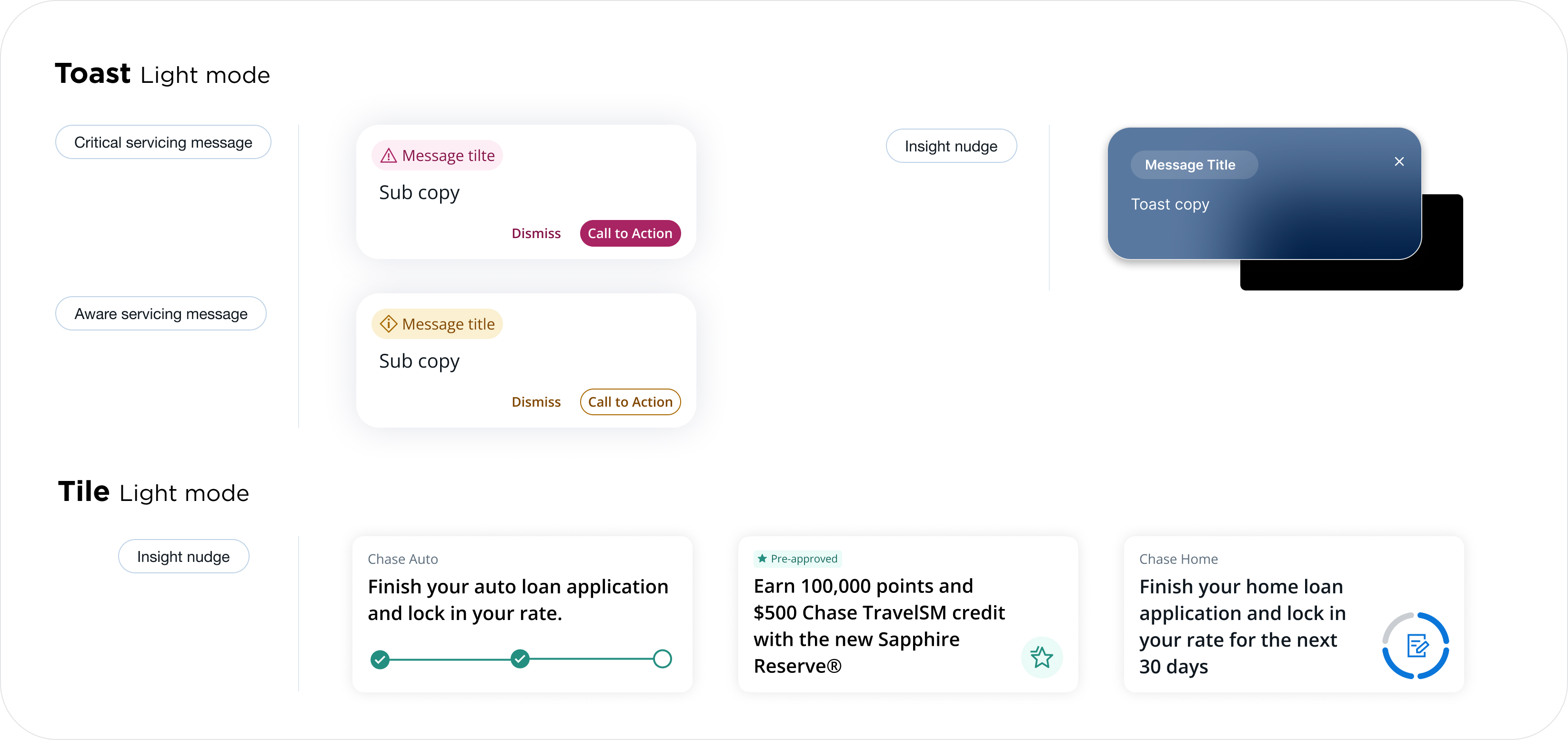Viewport: 1568px width, 740px height.
Task: Close the blue Insight nudge toast
Action: [1399, 161]
